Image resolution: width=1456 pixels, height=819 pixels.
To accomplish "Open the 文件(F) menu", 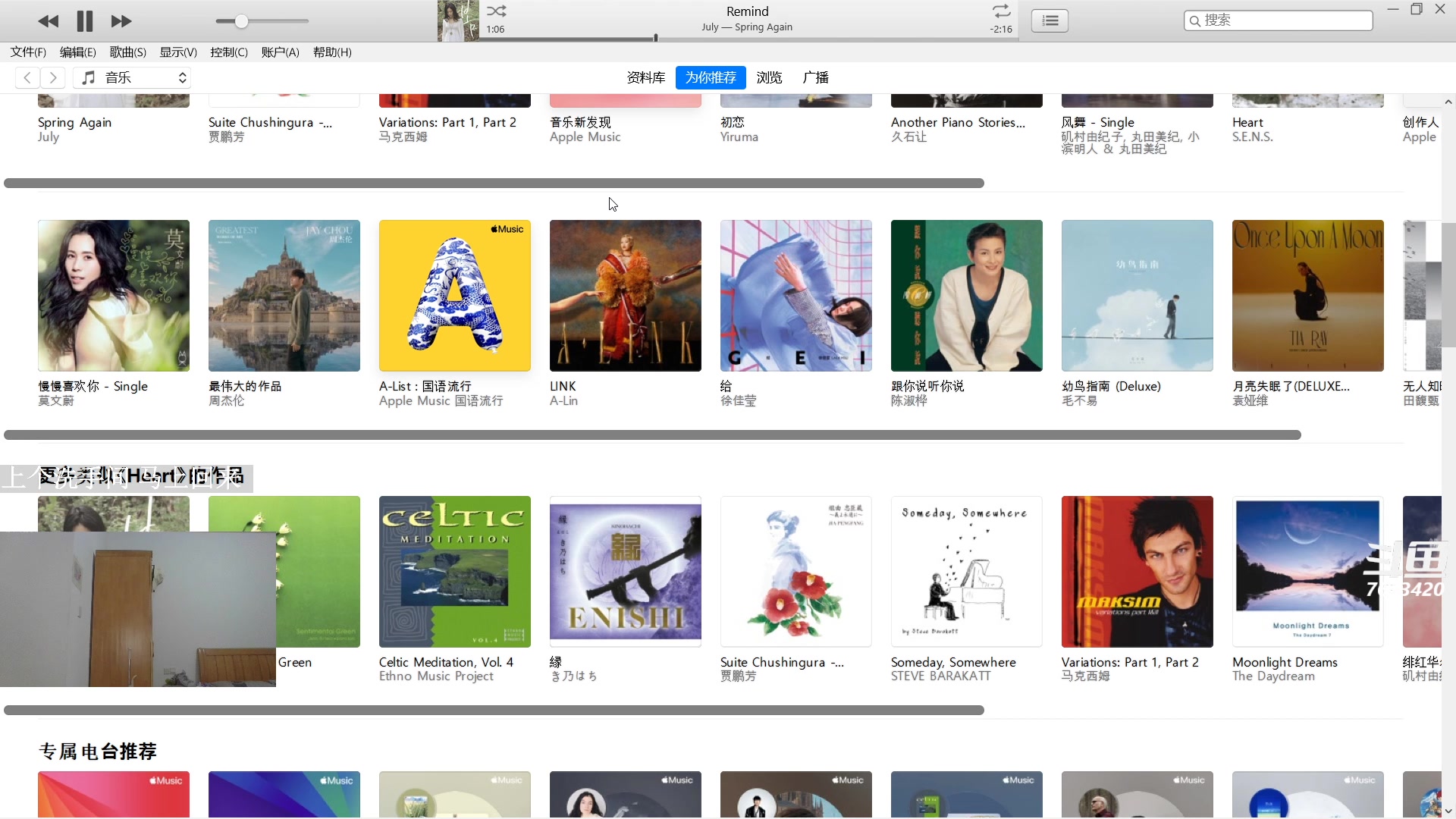I will 28,52.
